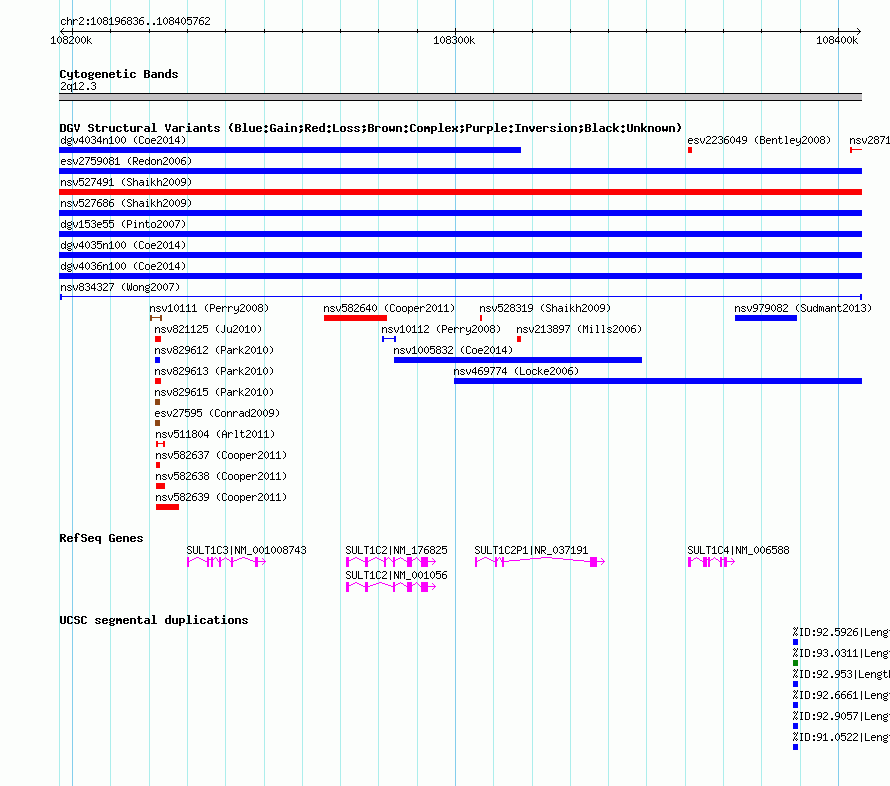Open the SULT1C2|NM_001056 gene label
The height and width of the screenshot is (786, 890).
click(396, 575)
